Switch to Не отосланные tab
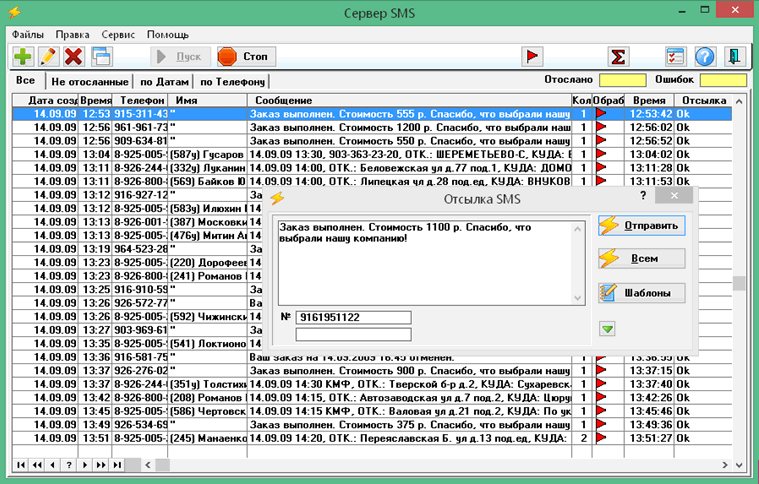The height and width of the screenshot is (484, 759). point(90,82)
